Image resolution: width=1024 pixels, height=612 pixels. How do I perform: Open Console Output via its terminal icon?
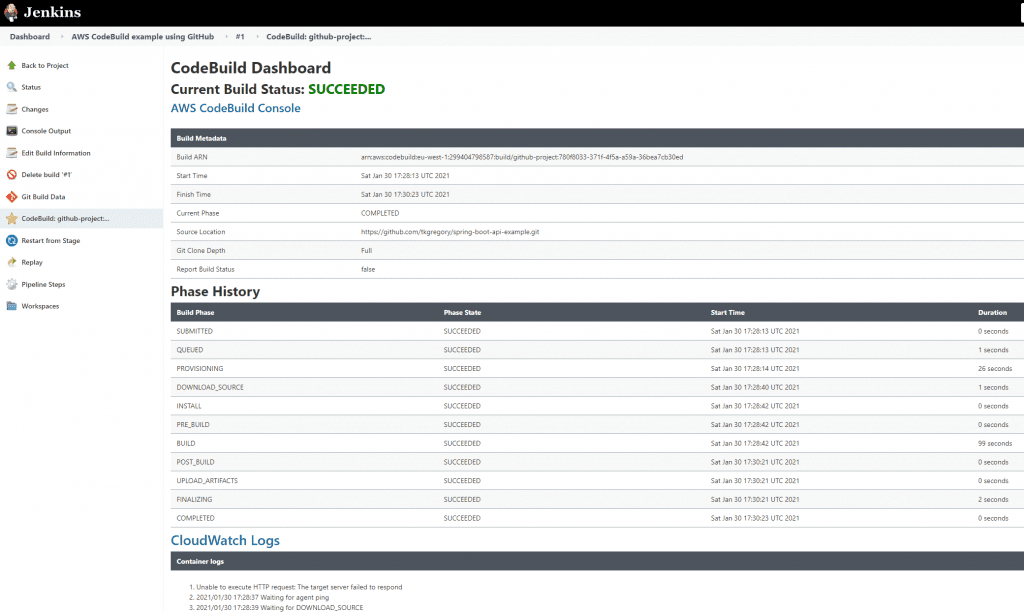click(12, 131)
